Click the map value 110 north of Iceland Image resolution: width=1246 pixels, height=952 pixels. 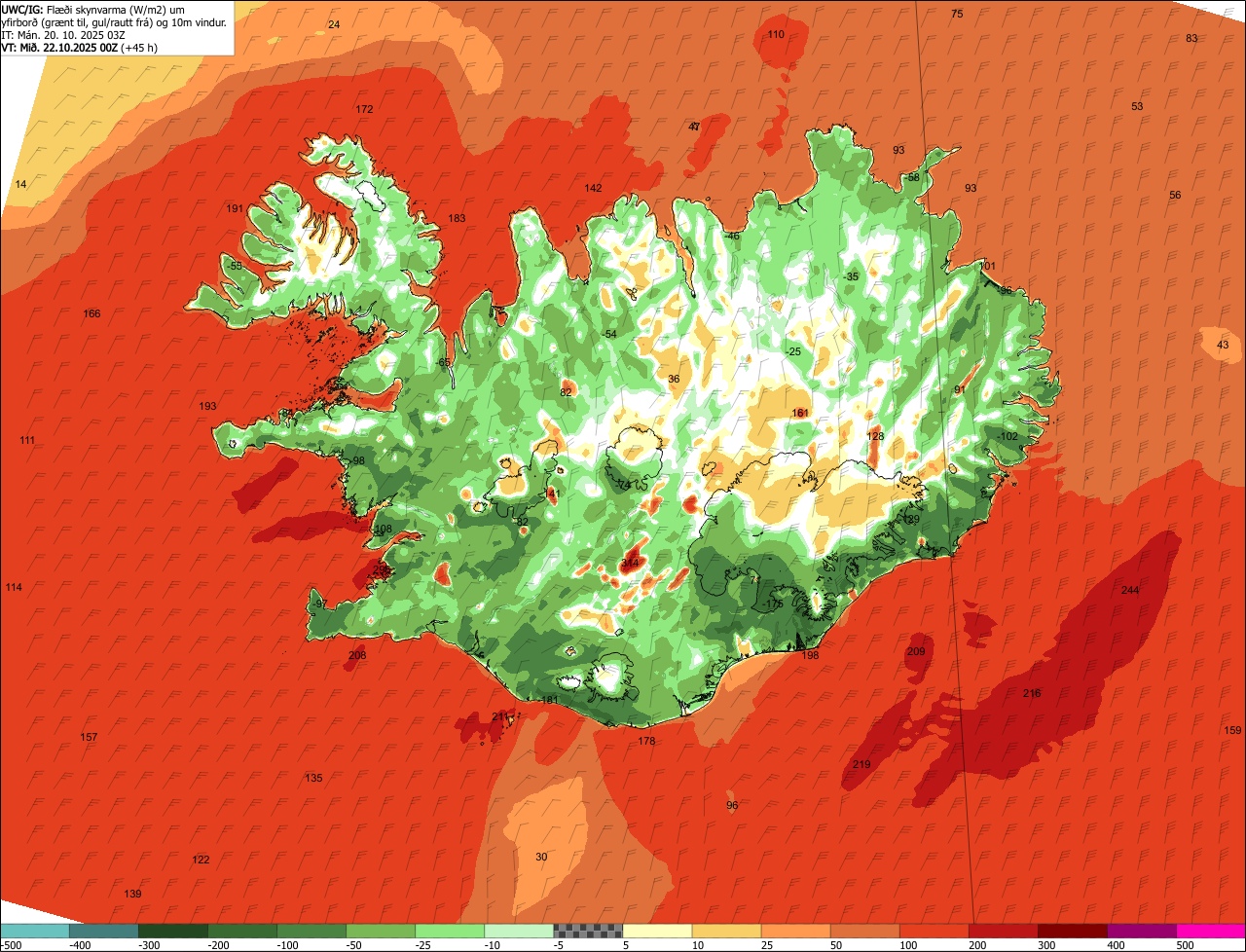click(x=776, y=34)
